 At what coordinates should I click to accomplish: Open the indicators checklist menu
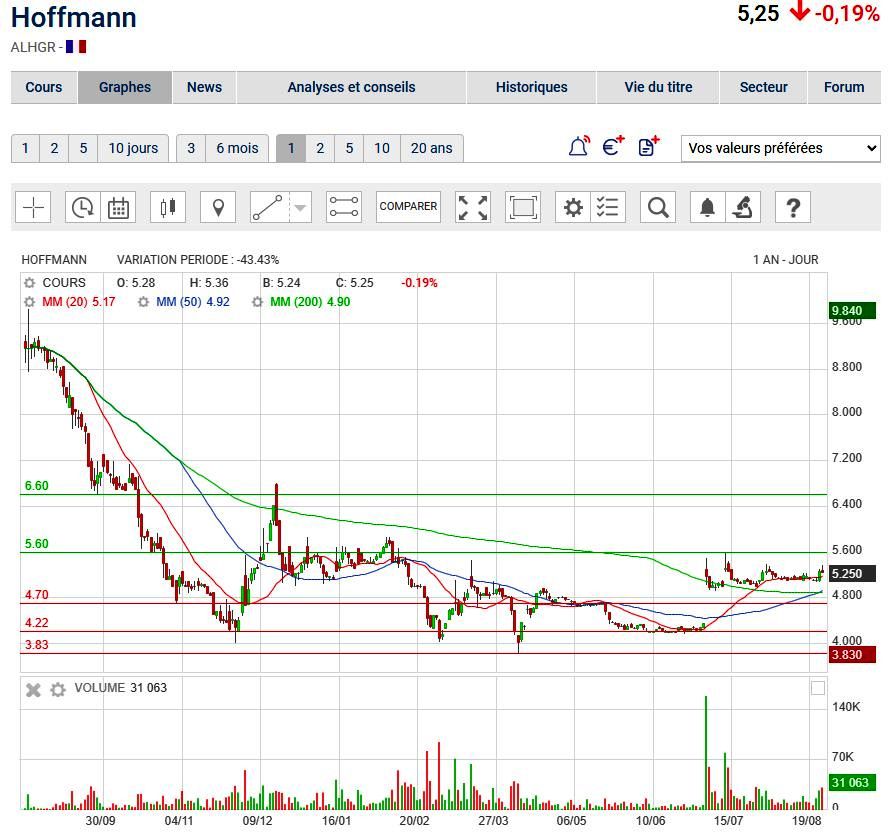(608, 207)
